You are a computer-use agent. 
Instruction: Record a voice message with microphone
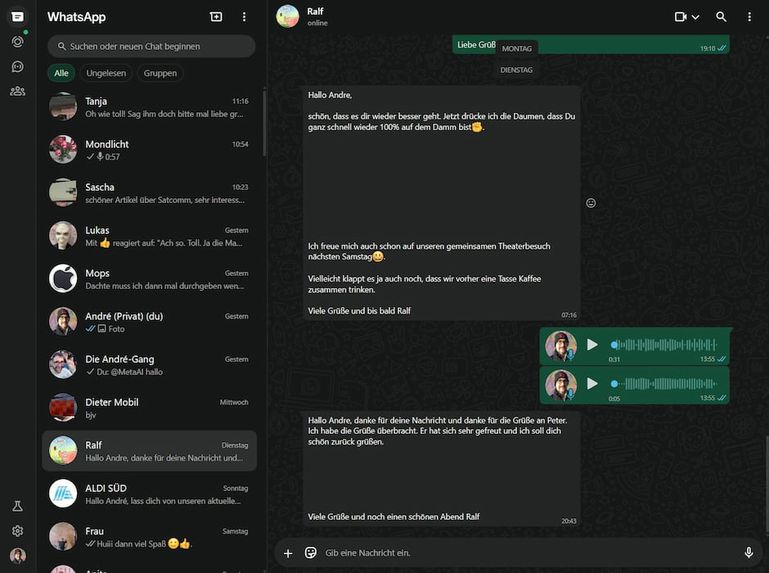(748, 552)
